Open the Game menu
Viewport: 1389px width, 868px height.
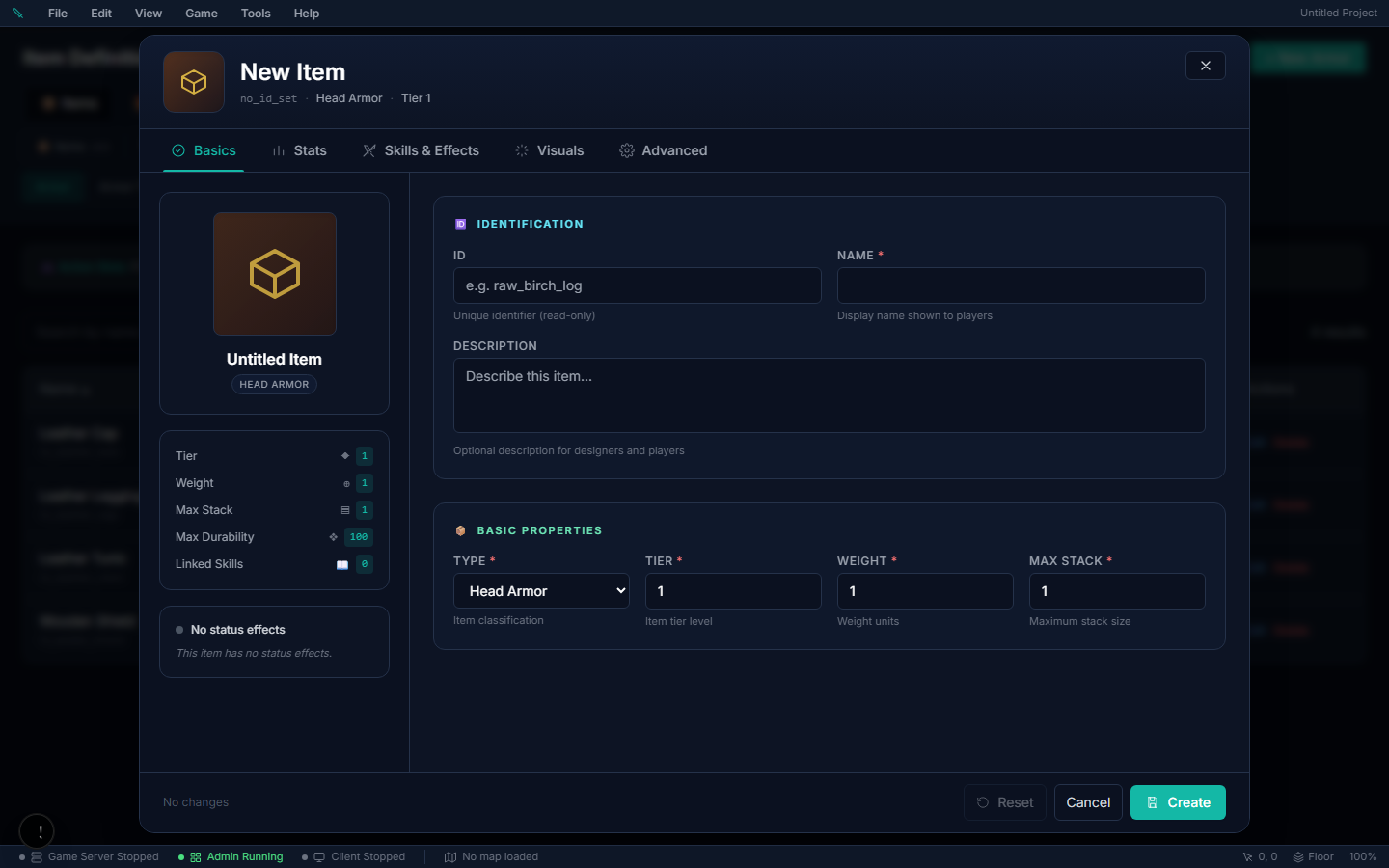[202, 14]
